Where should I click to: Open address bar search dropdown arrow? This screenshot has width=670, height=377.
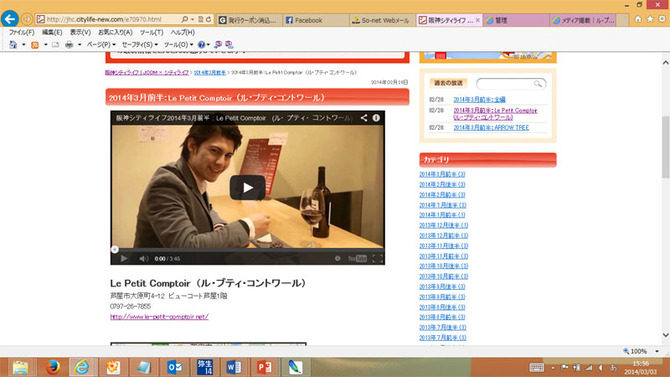click(x=192, y=19)
